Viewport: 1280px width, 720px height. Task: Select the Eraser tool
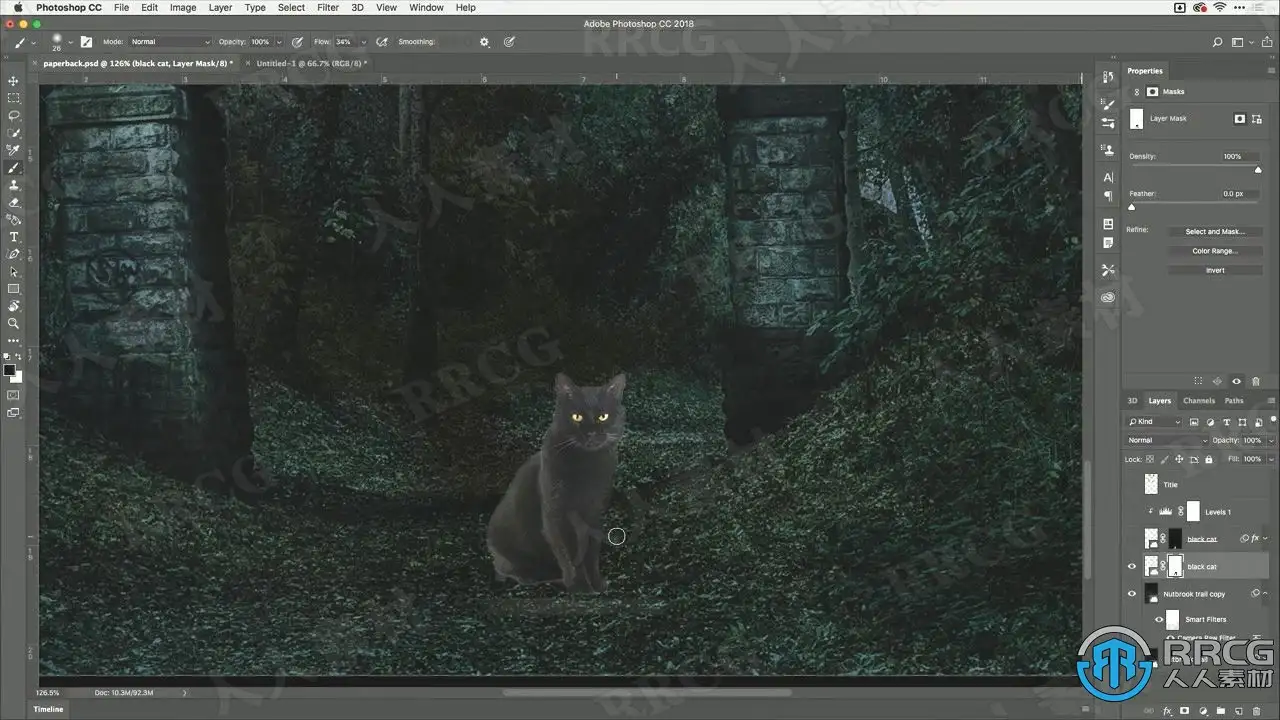(14, 202)
